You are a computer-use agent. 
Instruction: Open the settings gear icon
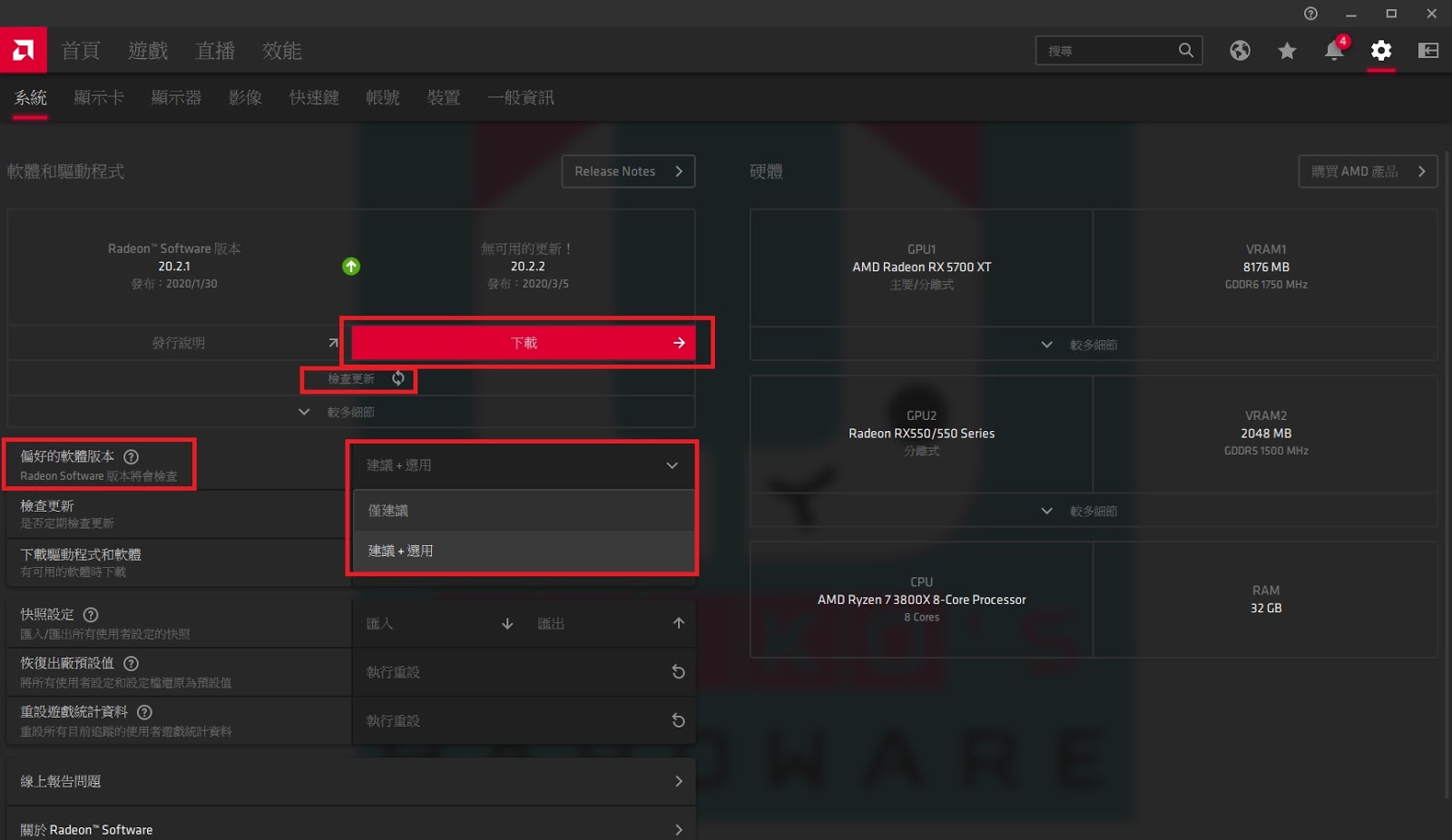(x=1381, y=51)
